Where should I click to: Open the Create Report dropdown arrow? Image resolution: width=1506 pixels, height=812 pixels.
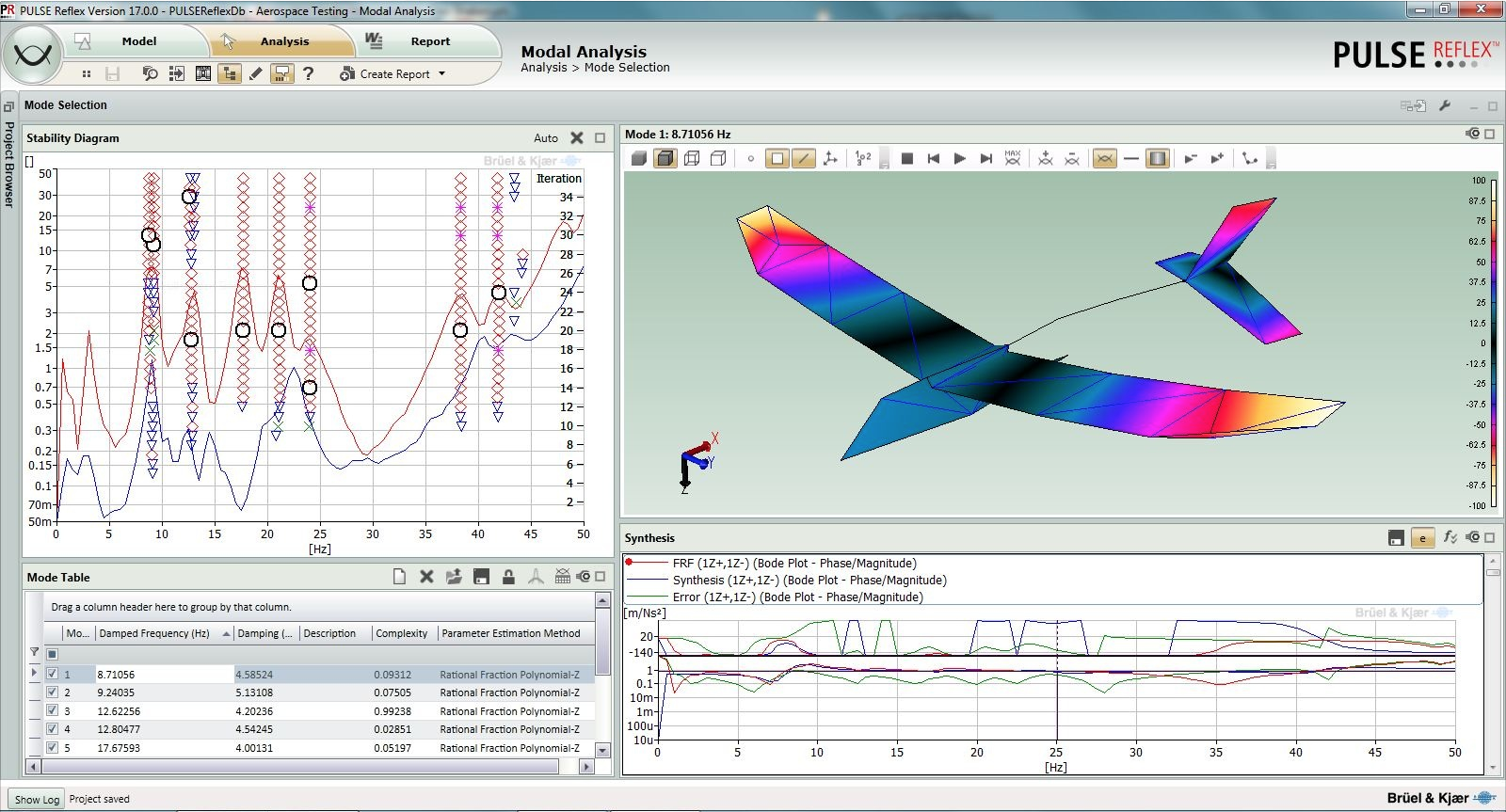(x=441, y=73)
